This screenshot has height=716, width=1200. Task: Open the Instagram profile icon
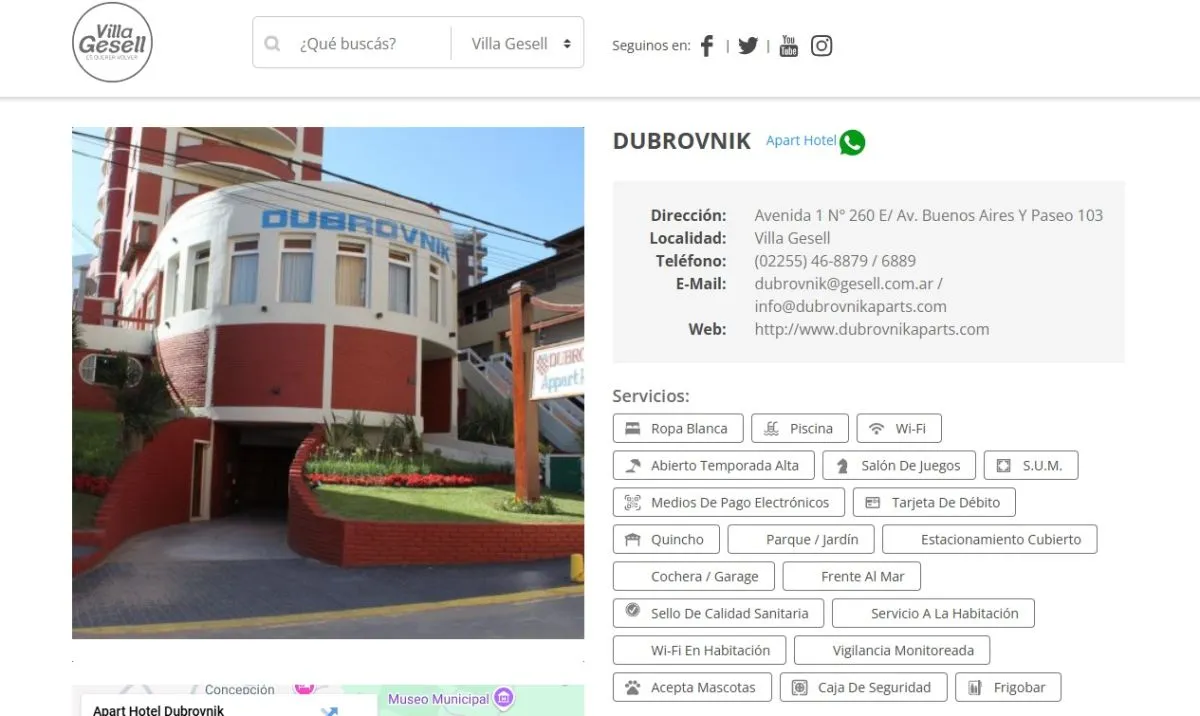(821, 46)
